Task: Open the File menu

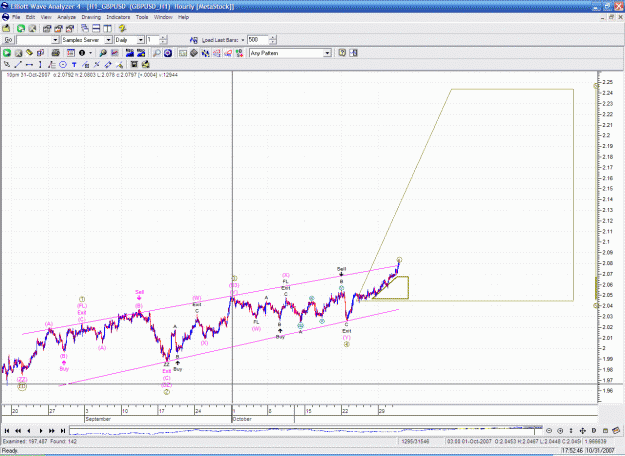Action: coord(16,17)
